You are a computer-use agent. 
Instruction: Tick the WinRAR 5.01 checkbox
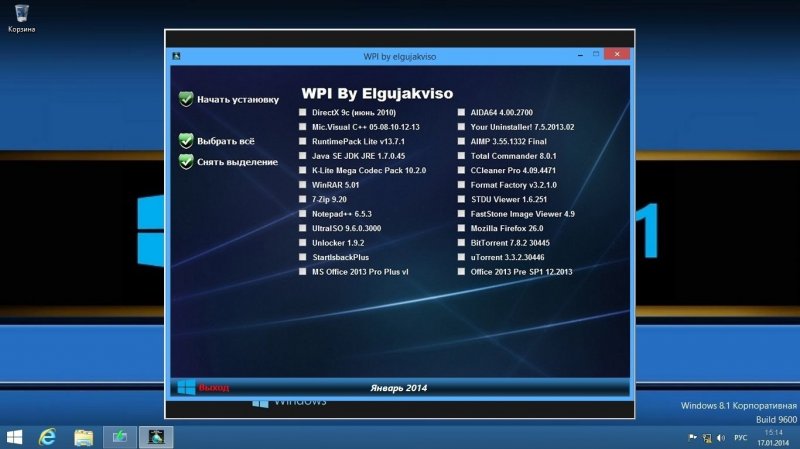(303, 185)
